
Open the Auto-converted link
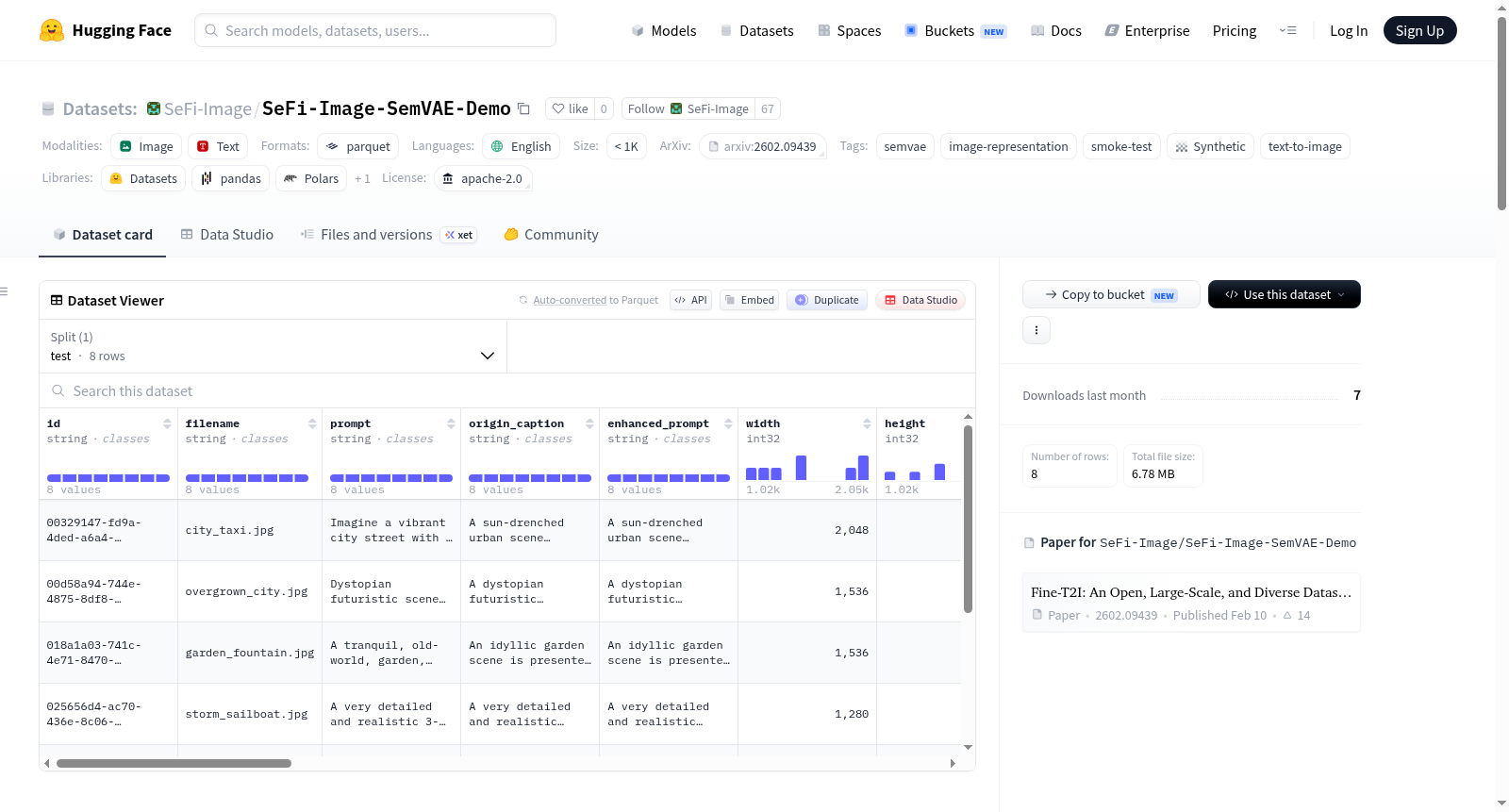tap(570, 300)
